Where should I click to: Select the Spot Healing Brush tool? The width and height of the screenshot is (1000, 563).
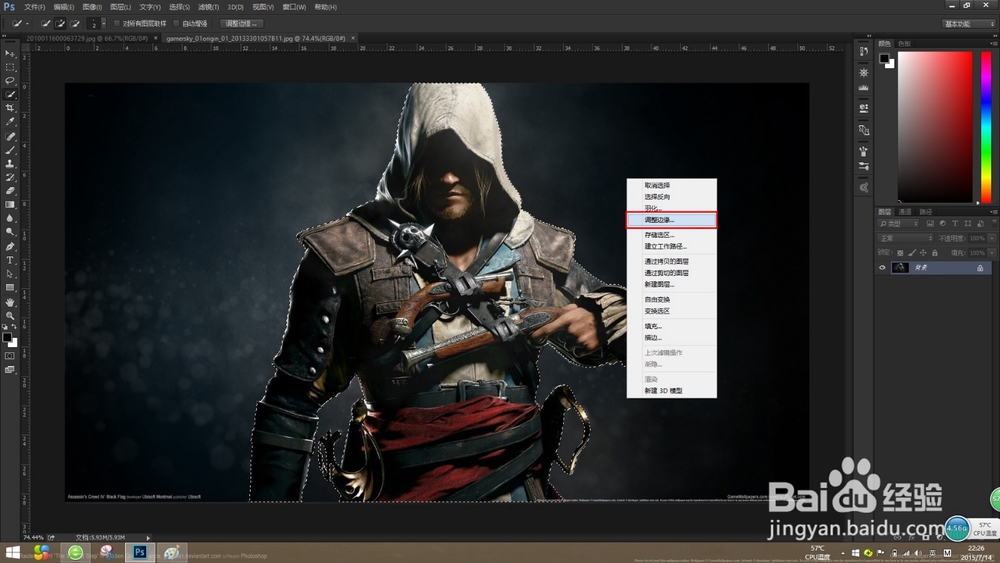(10, 136)
